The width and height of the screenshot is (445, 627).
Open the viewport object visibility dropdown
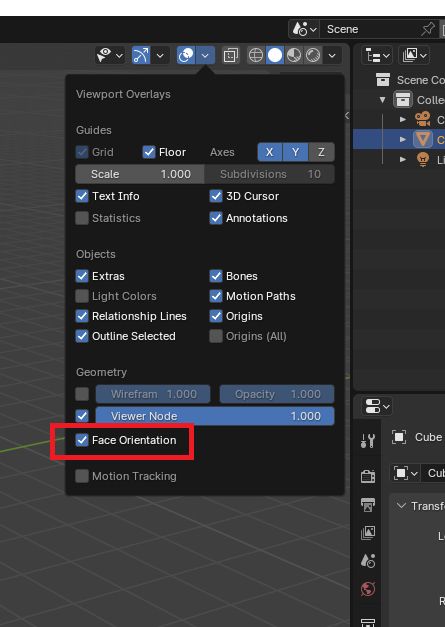point(110,55)
